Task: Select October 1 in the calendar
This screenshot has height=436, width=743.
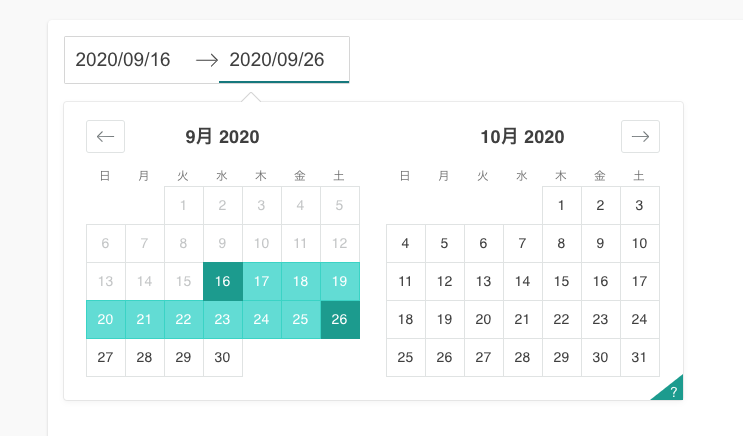Action: coord(562,205)
